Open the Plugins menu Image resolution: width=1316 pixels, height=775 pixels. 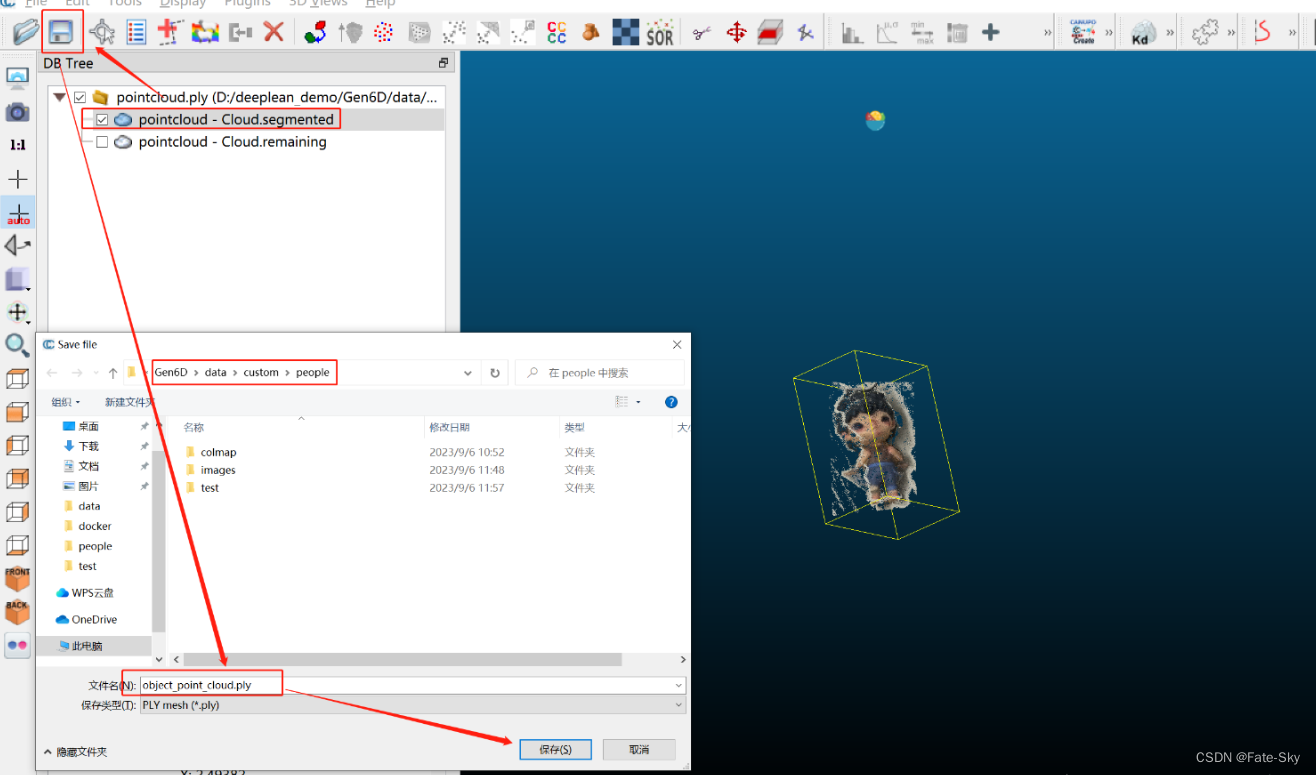[246, 4]
